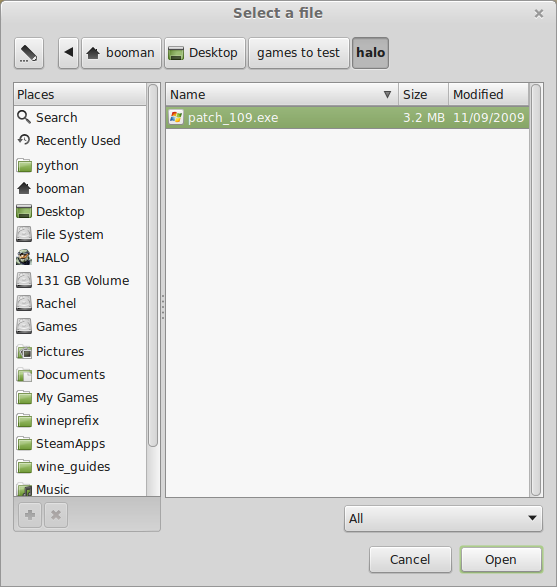This screenshot has width=557, height=587.
Task: Click the patch_109.exe file icon
Action: click(x=176, y=118)
